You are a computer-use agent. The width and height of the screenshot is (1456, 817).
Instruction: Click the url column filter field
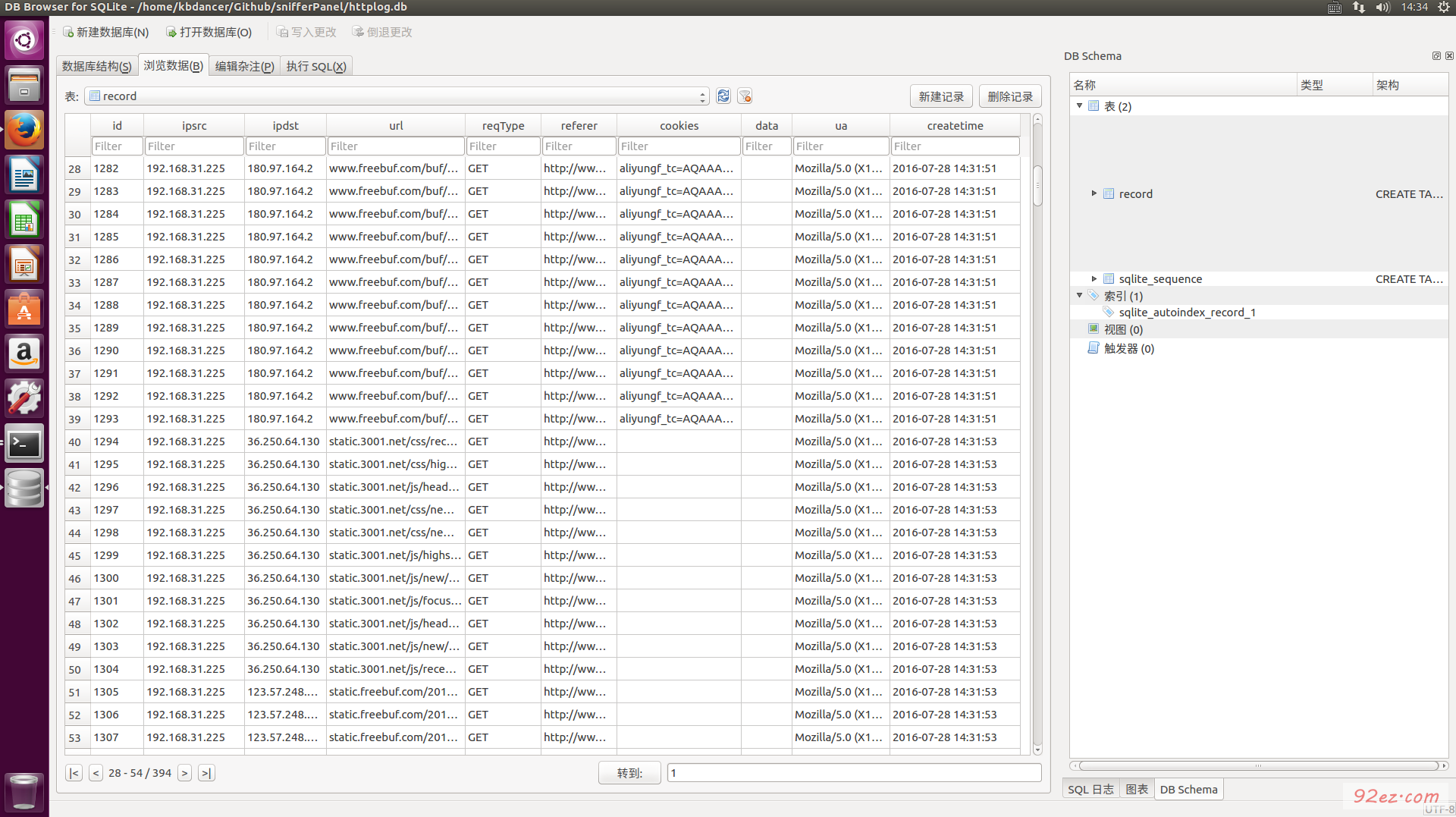tap(396, 146)
